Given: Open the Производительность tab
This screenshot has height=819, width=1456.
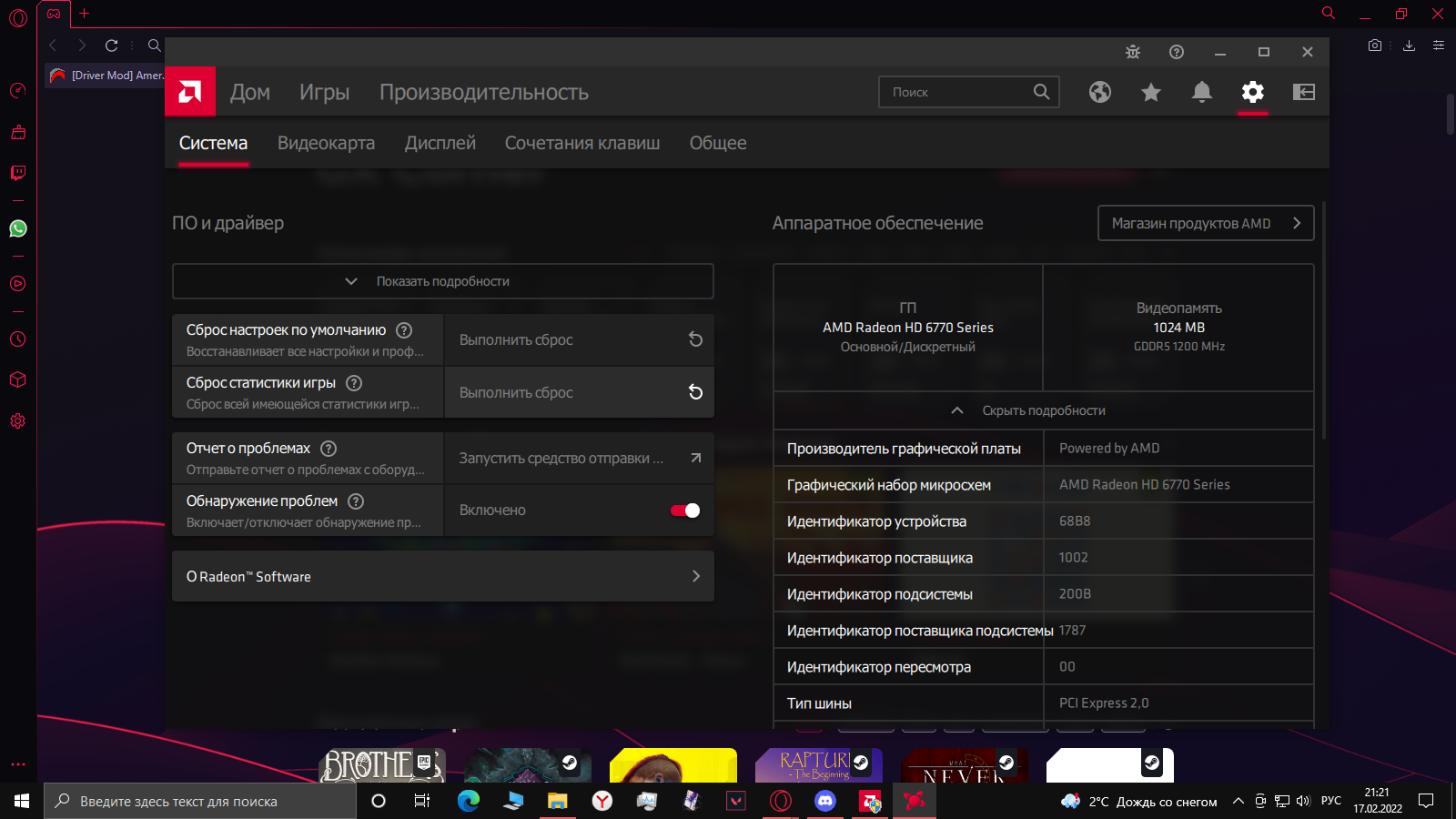Looking at the screenshot, I should click(484, 92).
